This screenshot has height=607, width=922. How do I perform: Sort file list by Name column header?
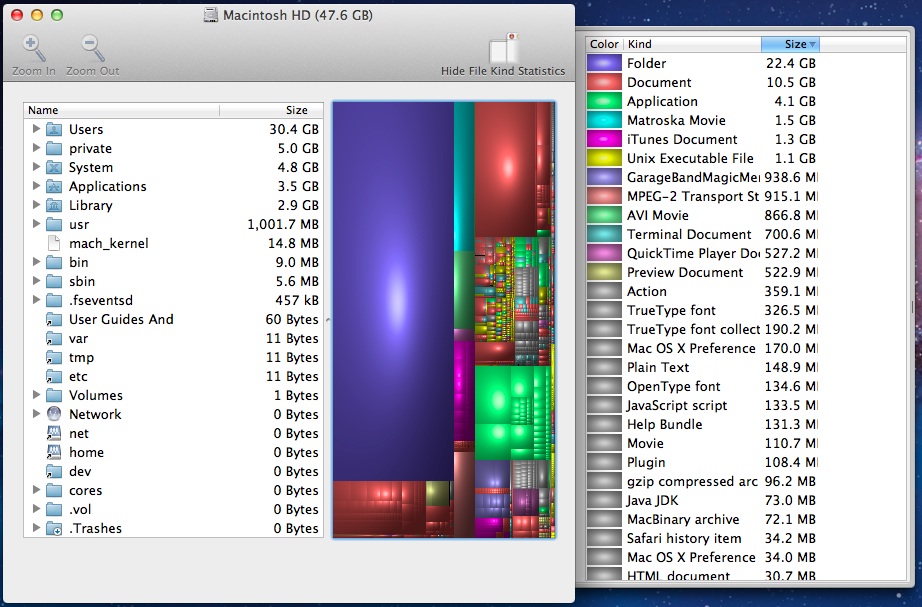[122, 110]
